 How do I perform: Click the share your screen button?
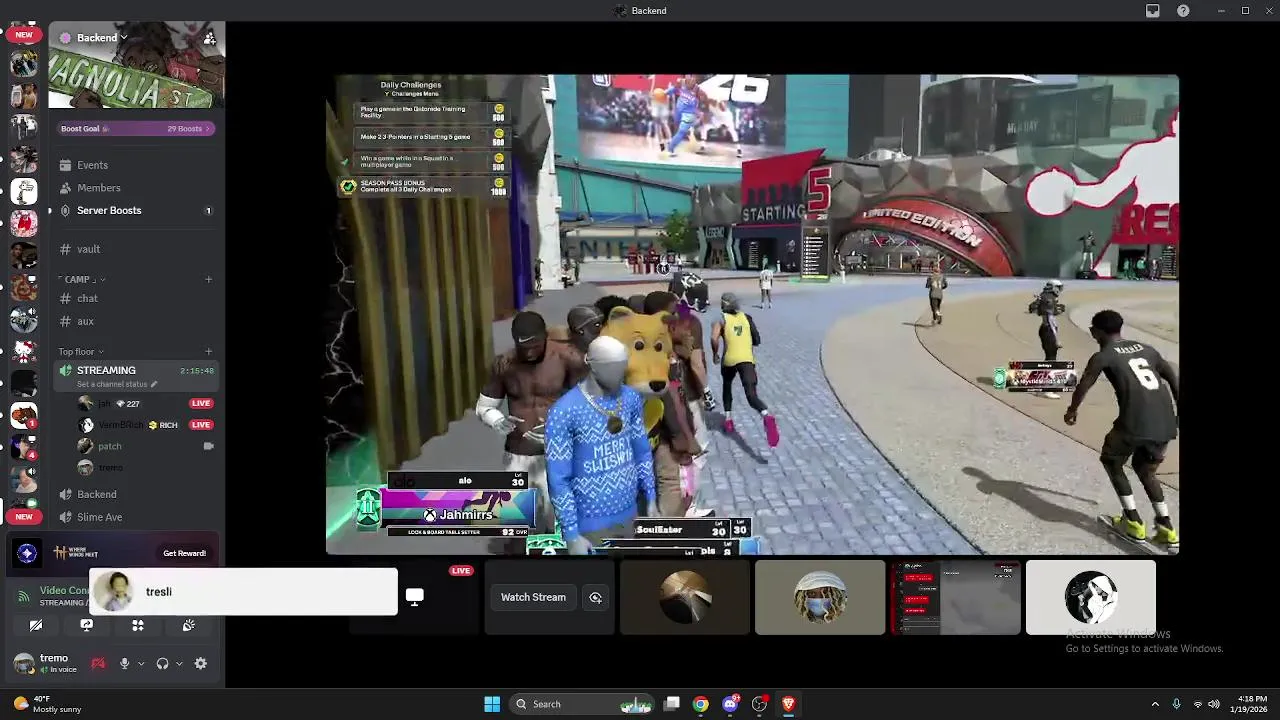(87, 625)
